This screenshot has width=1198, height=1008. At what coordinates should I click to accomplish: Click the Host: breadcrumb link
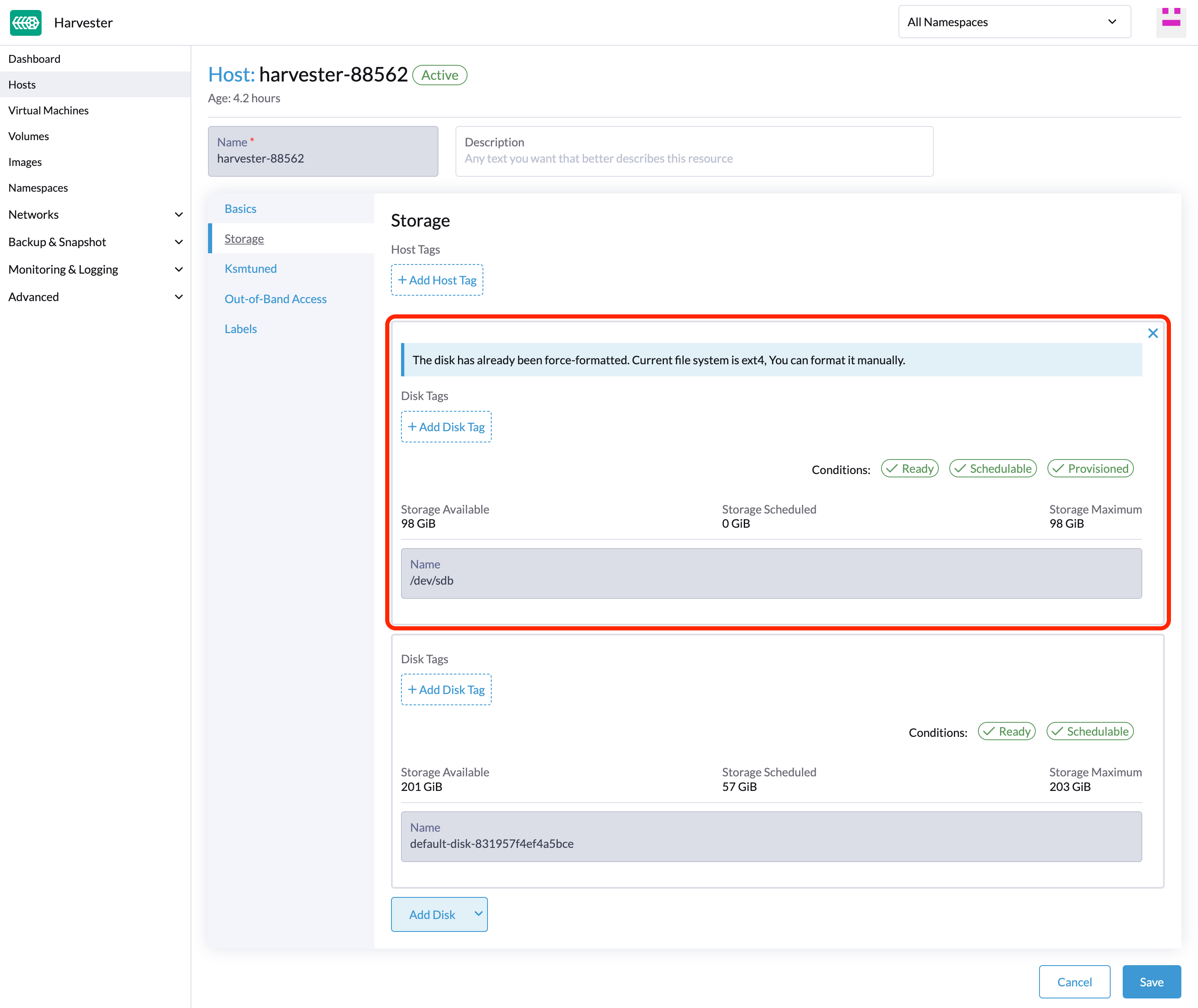tap(231, 74)
